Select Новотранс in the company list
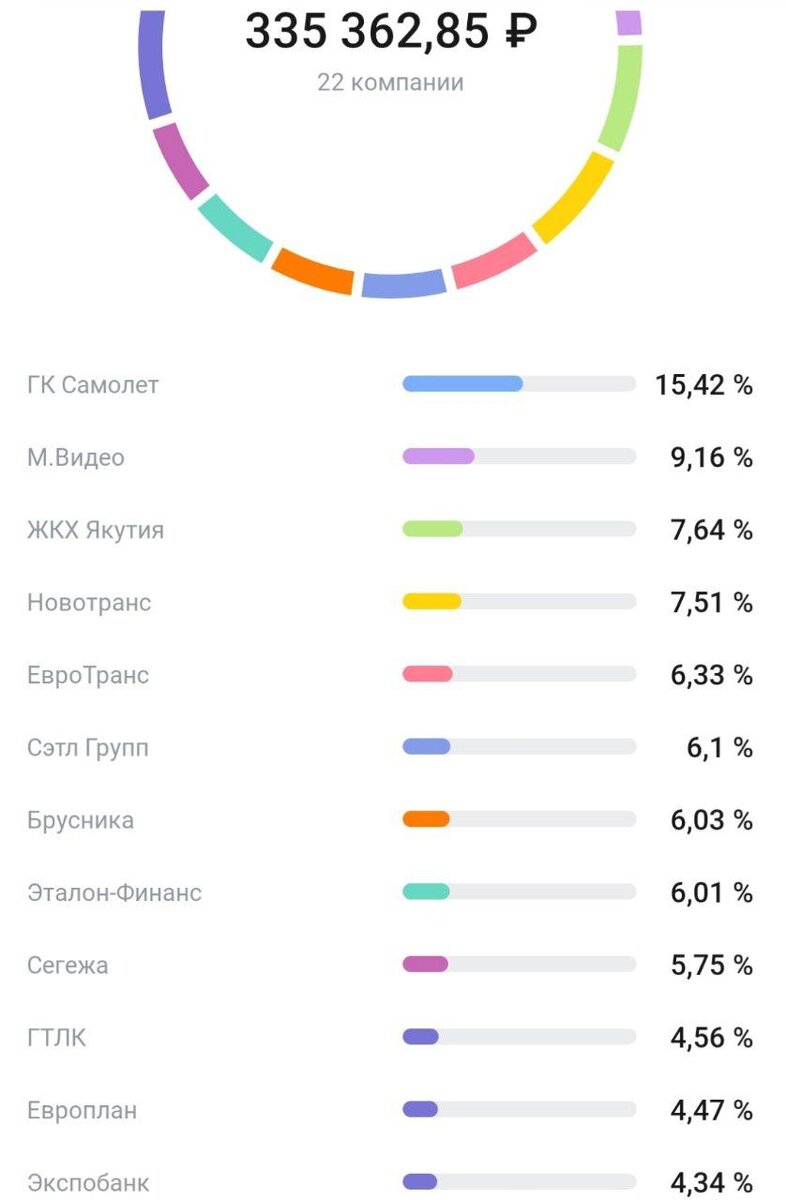This screenshot has height=1200, width=786. pyautogui.click(x=90, y=602)
